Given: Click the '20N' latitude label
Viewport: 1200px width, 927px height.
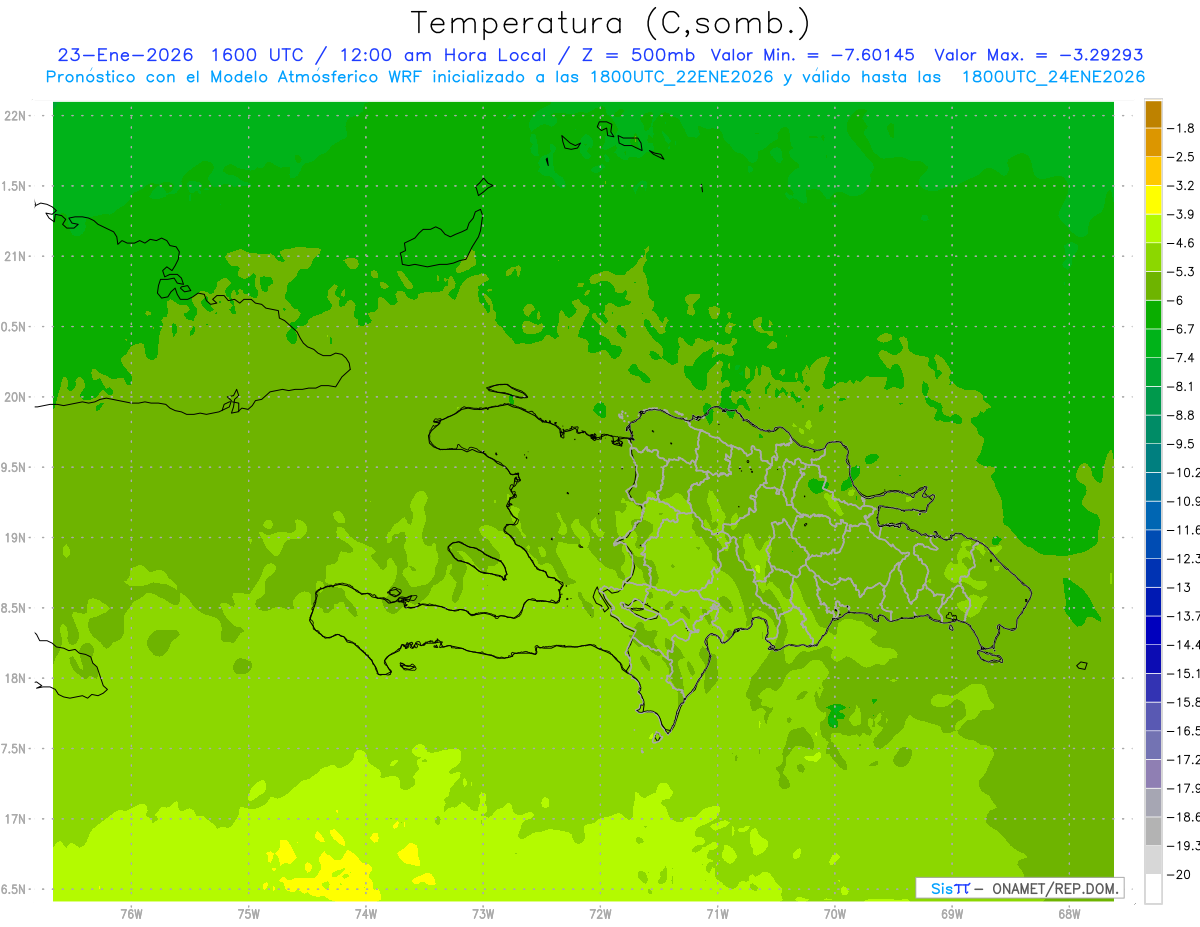Looking at the screenshot, I should (x=16, y=397).
